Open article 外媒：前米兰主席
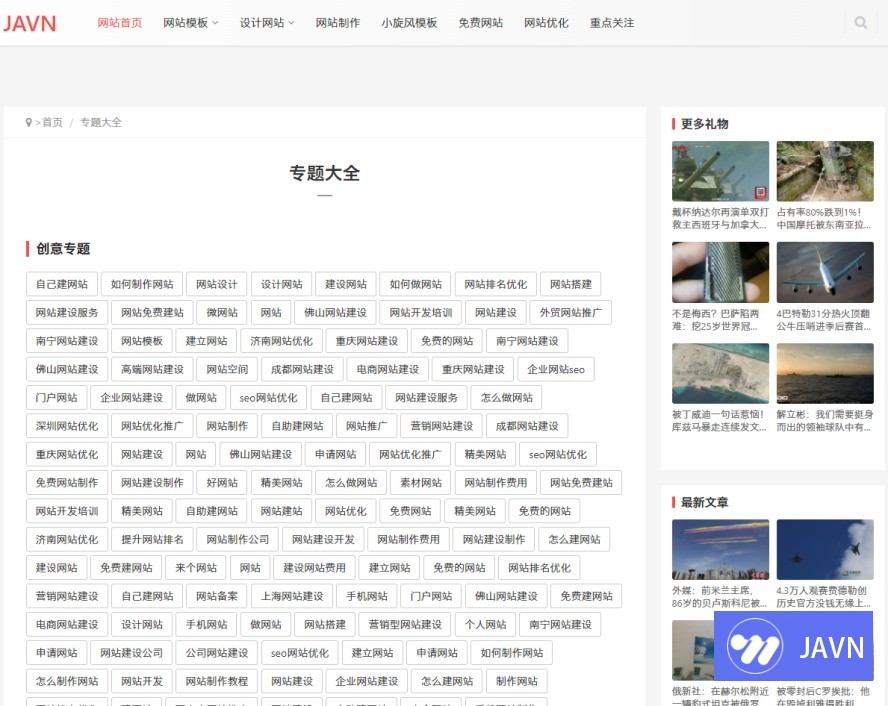This screenshot has width=888, height=706. tap(719, 597)
